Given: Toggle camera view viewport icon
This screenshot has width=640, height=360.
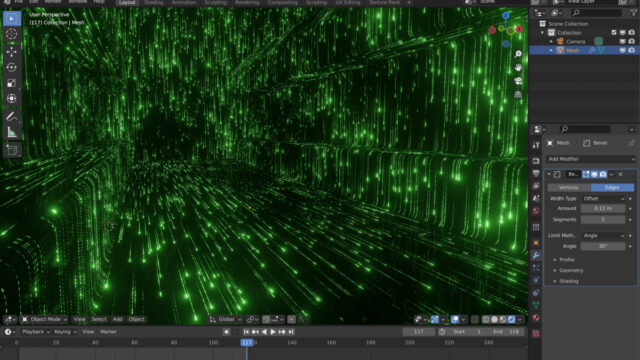Looking at the screenshot, I should pos(518,81).
